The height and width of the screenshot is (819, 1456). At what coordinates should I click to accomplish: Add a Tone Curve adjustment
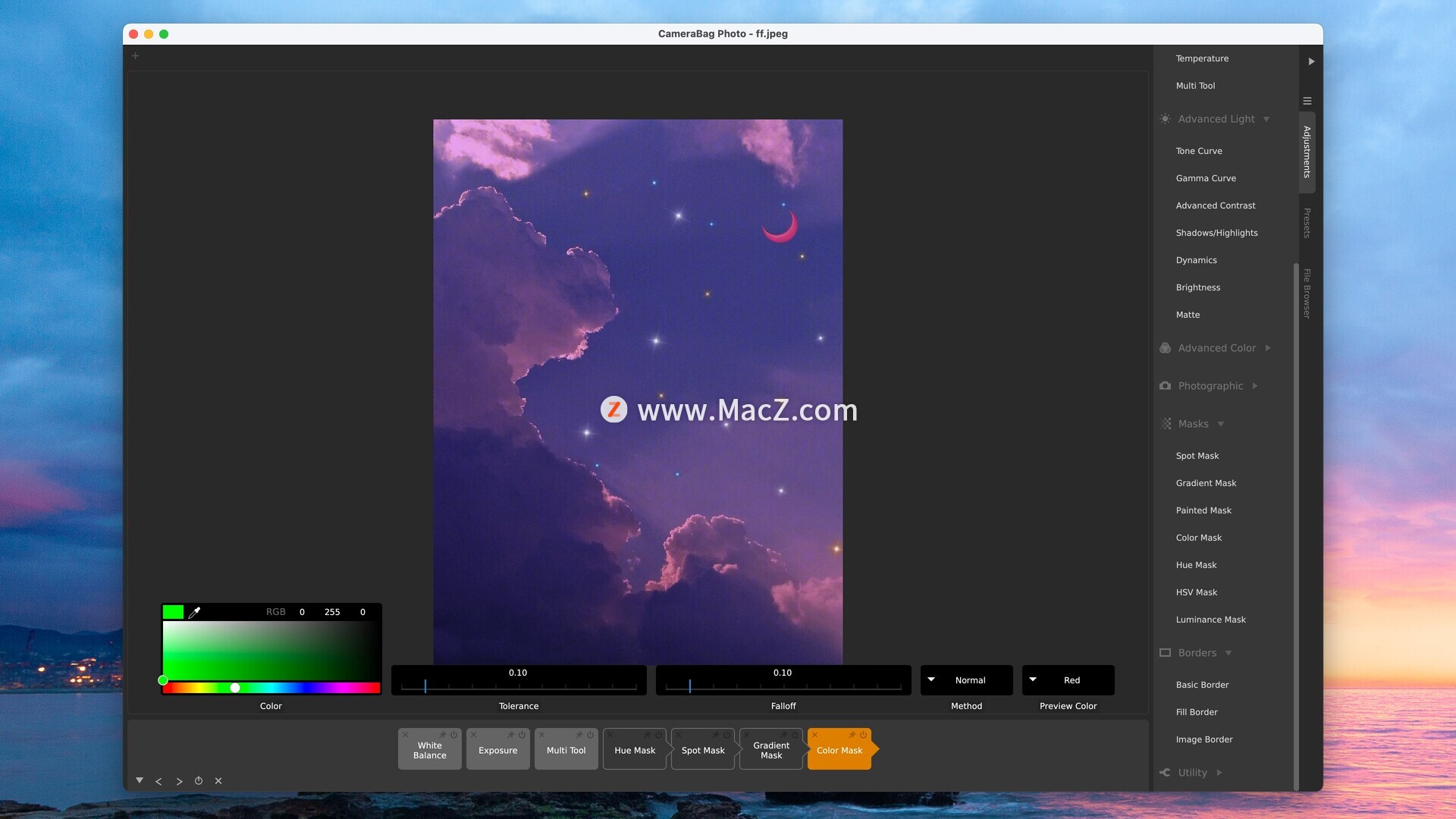(x=1199, y=151)
